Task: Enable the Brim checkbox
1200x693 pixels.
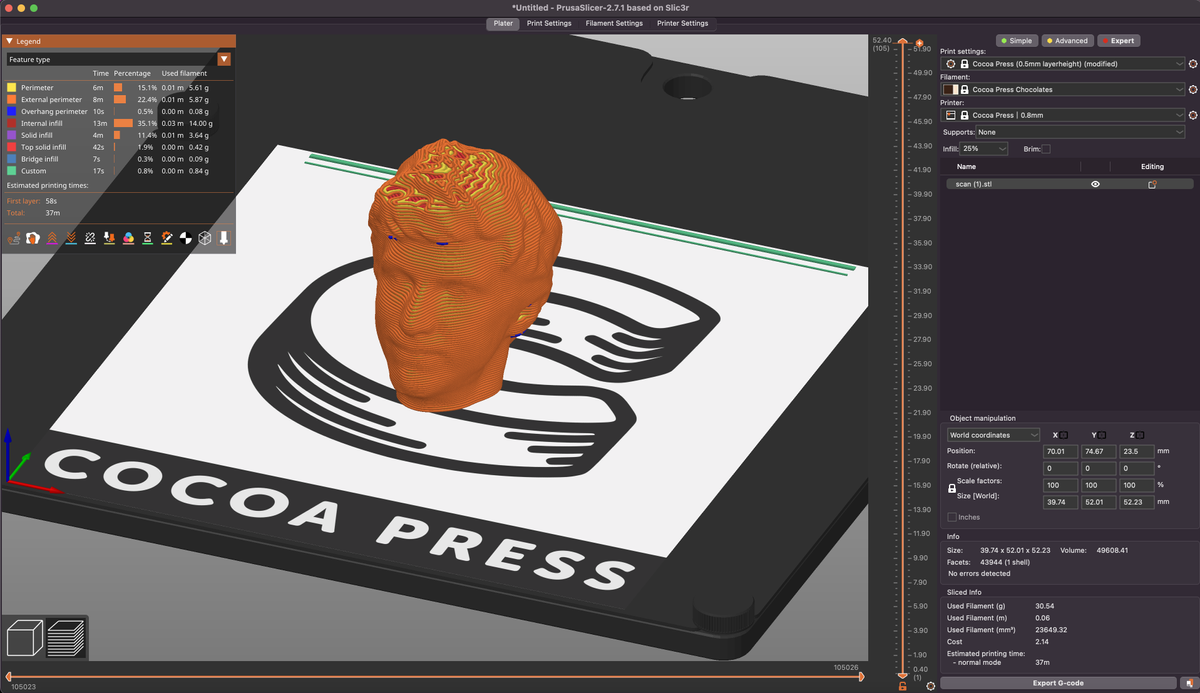Action: coord(1046,149)
